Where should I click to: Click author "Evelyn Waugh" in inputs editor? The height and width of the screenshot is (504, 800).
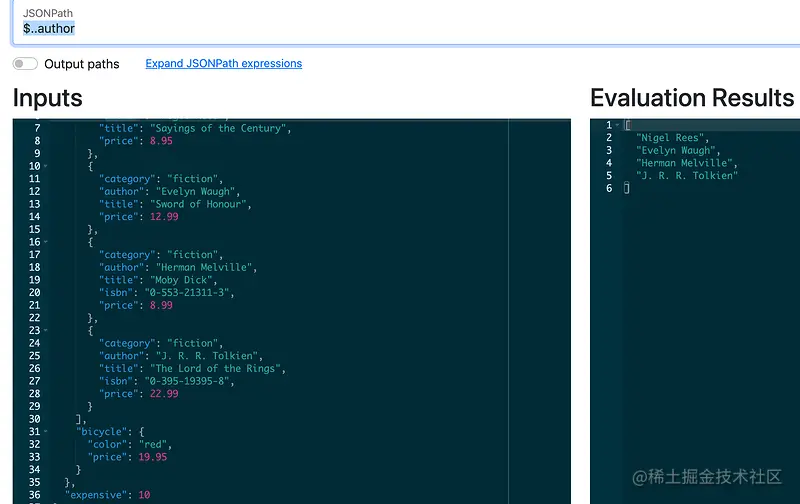[195, 192]
